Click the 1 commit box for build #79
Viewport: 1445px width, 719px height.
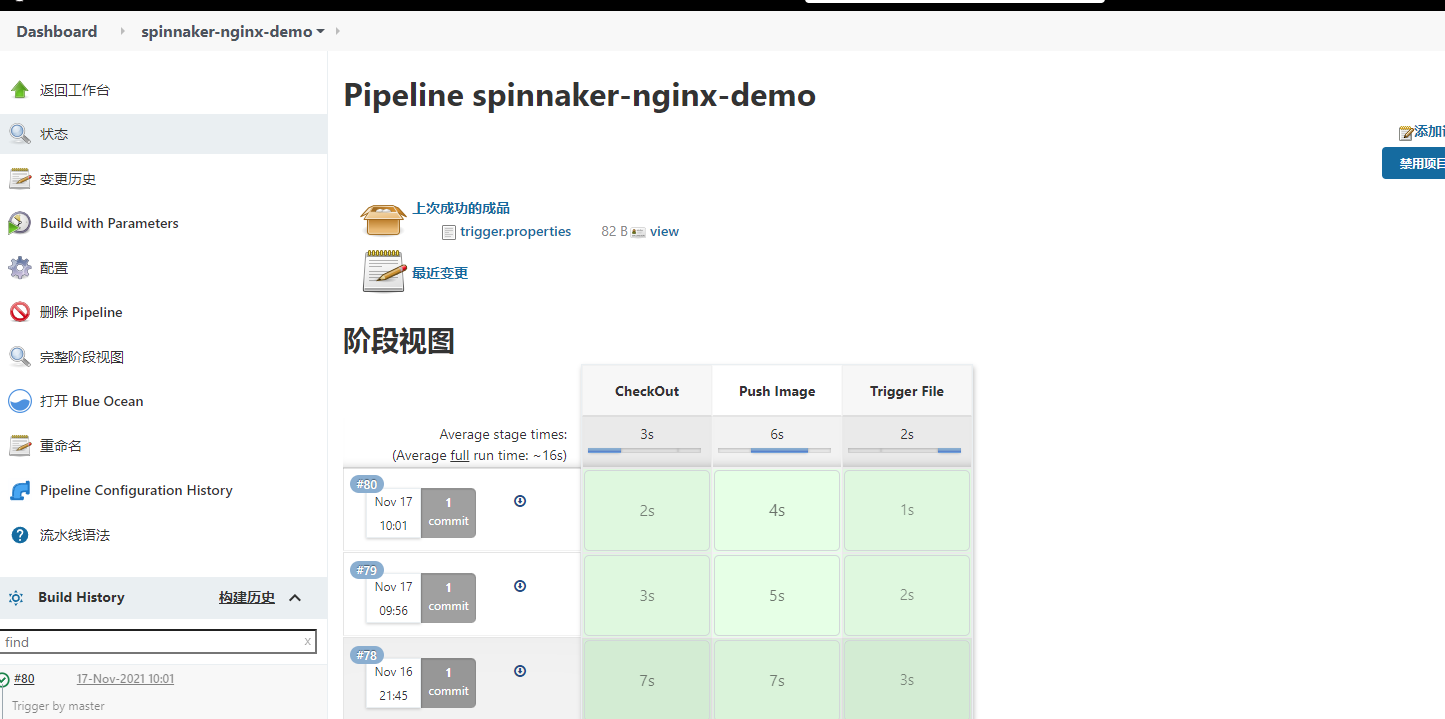(x=448, y=597)
